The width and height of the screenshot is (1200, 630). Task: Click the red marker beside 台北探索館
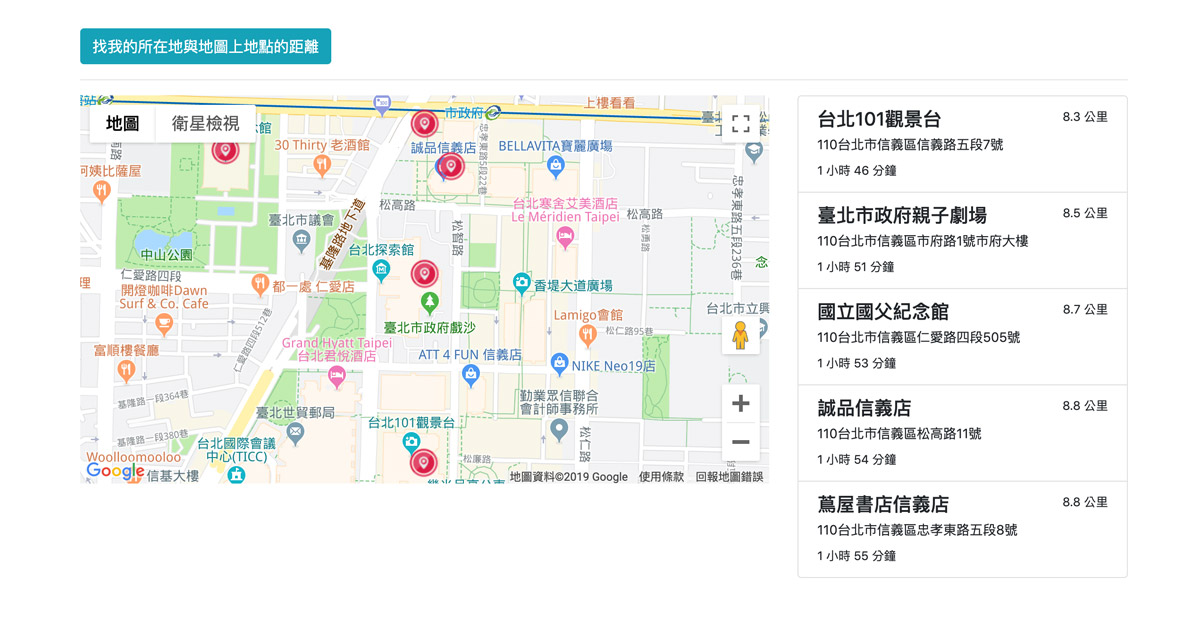pyautogui.click(x=424, y=273)
